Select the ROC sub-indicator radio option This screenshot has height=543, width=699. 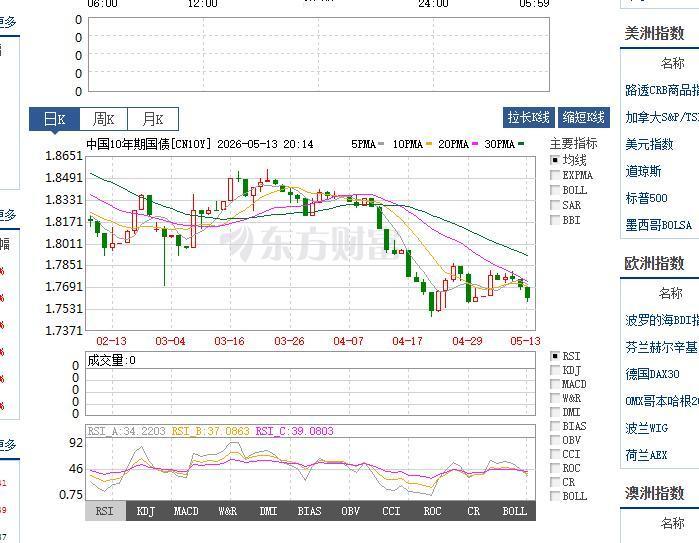pos(555,468)
